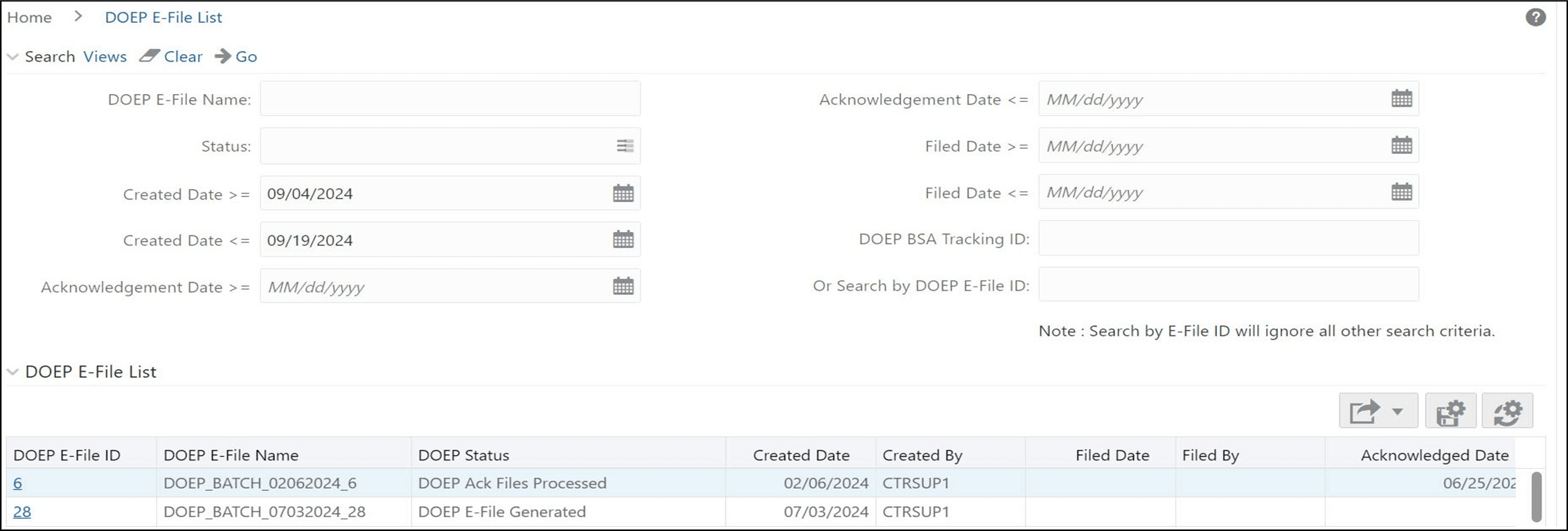Click the export icon above the list
The height and width of the screenshot is (531, 1568).
click(1364, 411)
